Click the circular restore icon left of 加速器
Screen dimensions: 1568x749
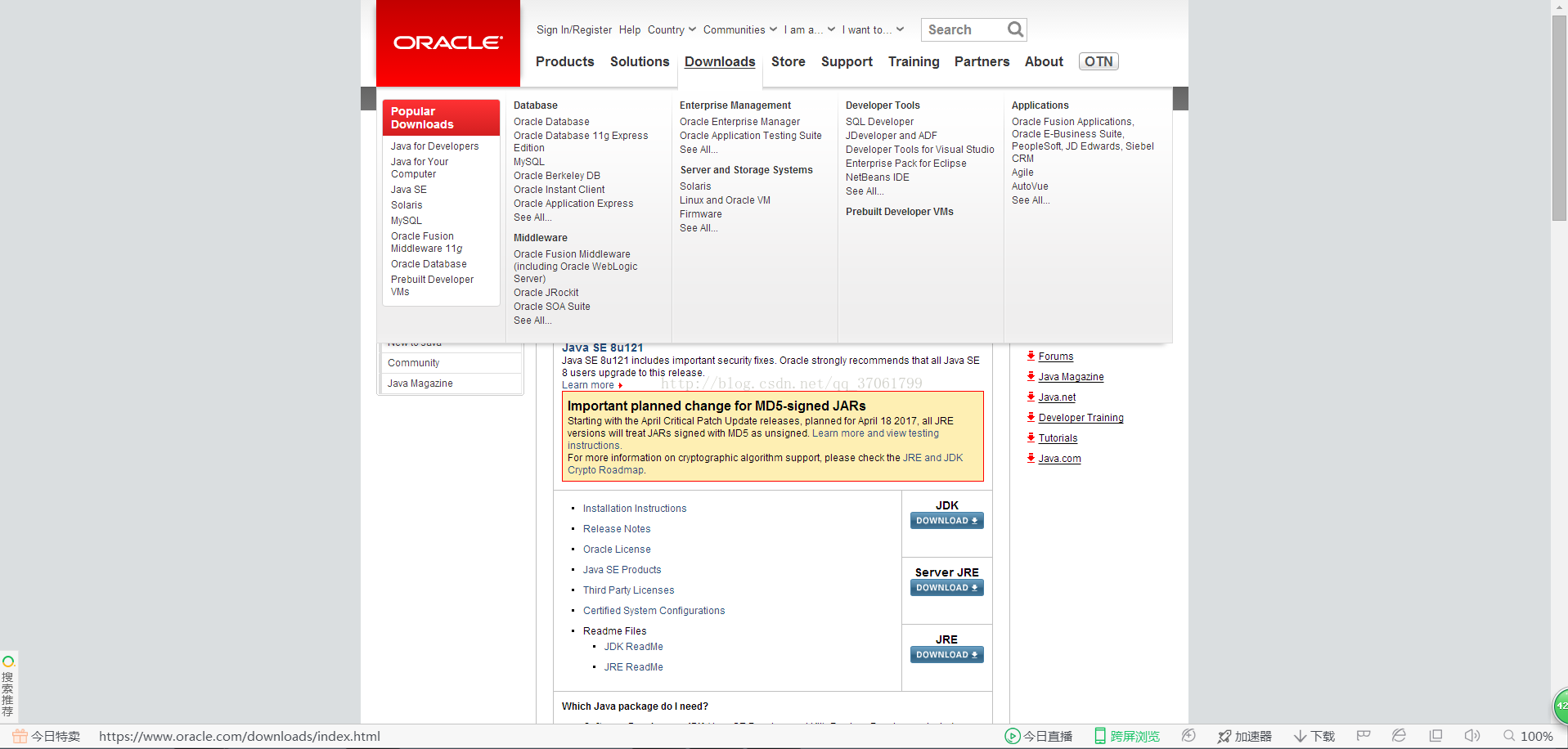coord(1188,736)
